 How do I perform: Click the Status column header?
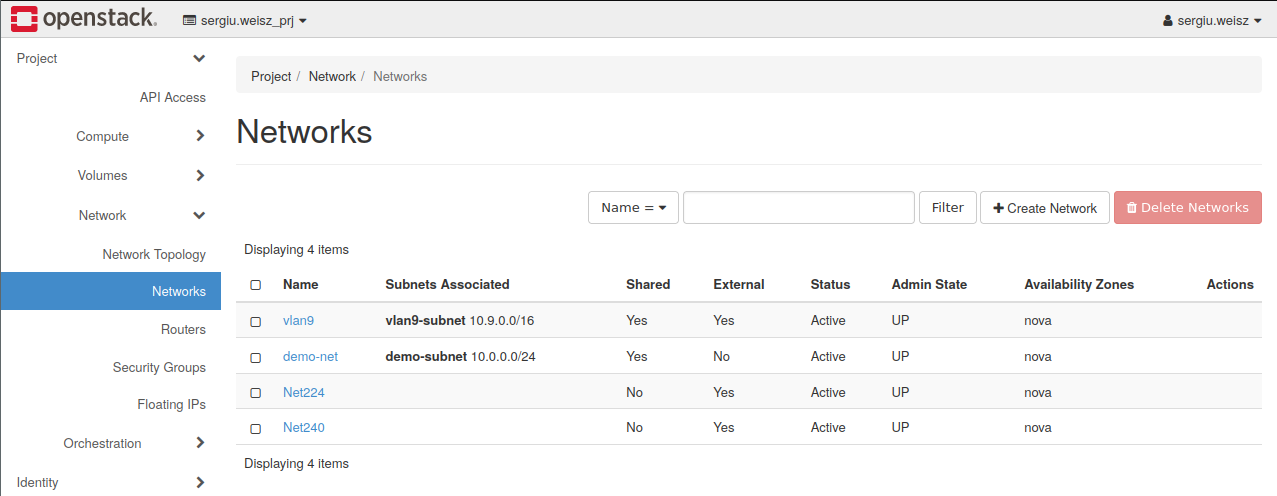[x=830, y=284]
